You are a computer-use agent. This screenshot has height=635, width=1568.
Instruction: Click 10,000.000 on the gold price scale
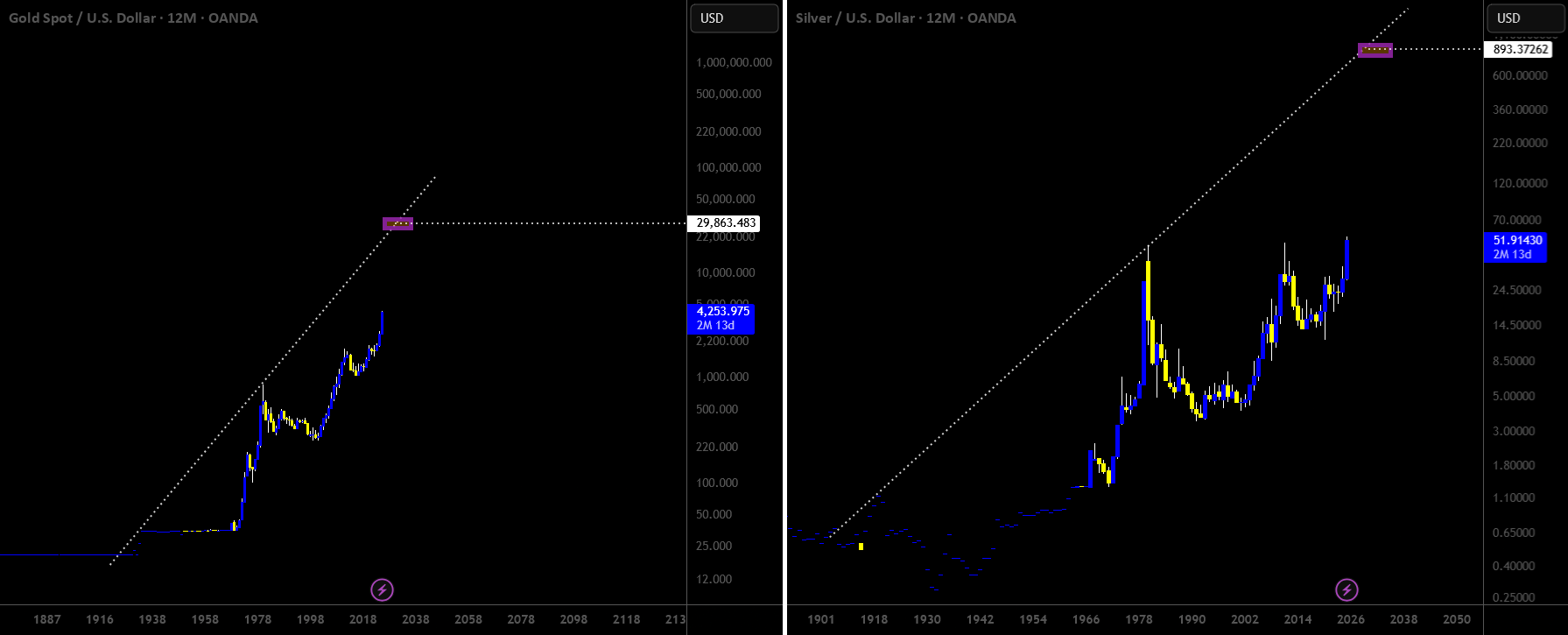point(725,272)
